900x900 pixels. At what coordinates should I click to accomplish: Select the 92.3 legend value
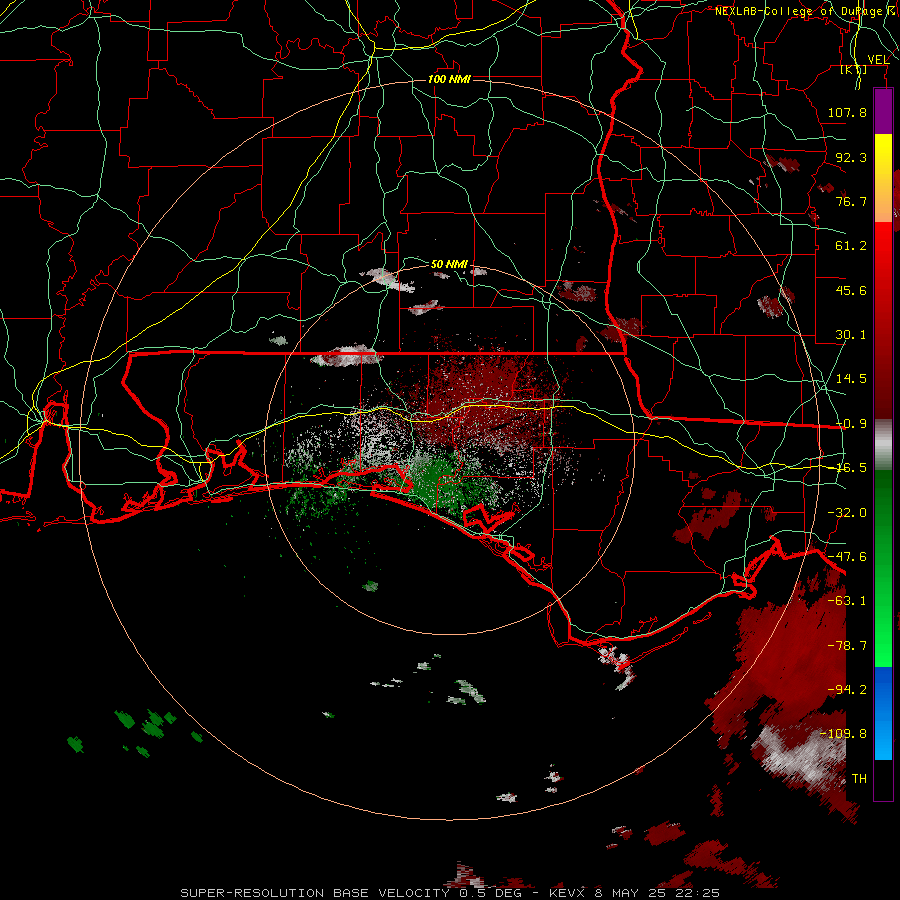(x=851, y=157)
